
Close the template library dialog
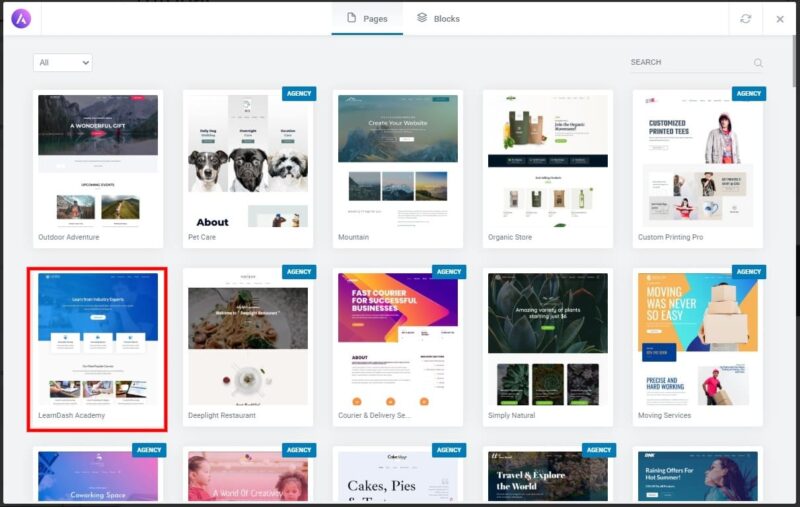780,19
